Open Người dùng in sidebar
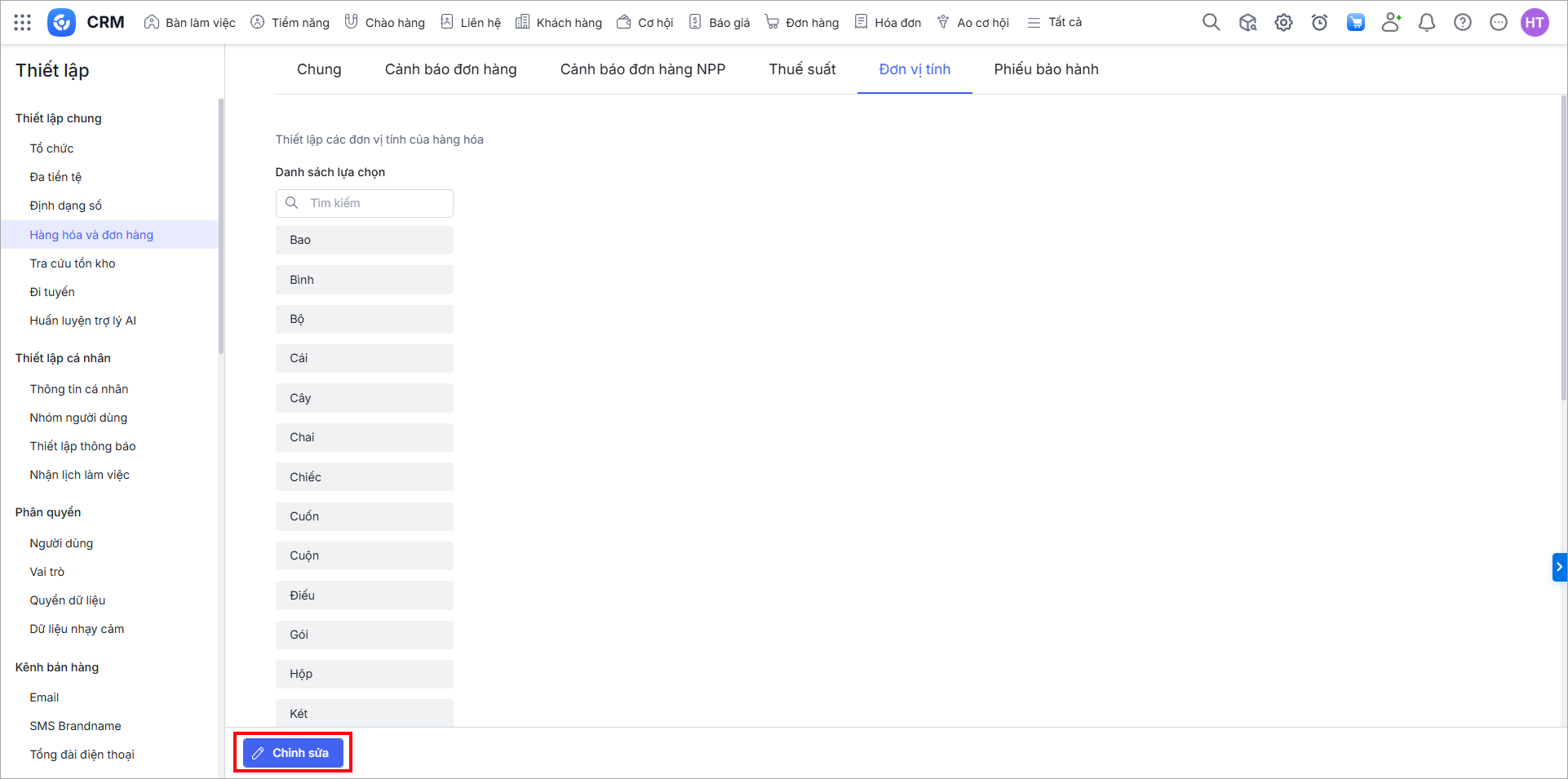This screenshot has width=1568, height=779. tap(61, 543)
